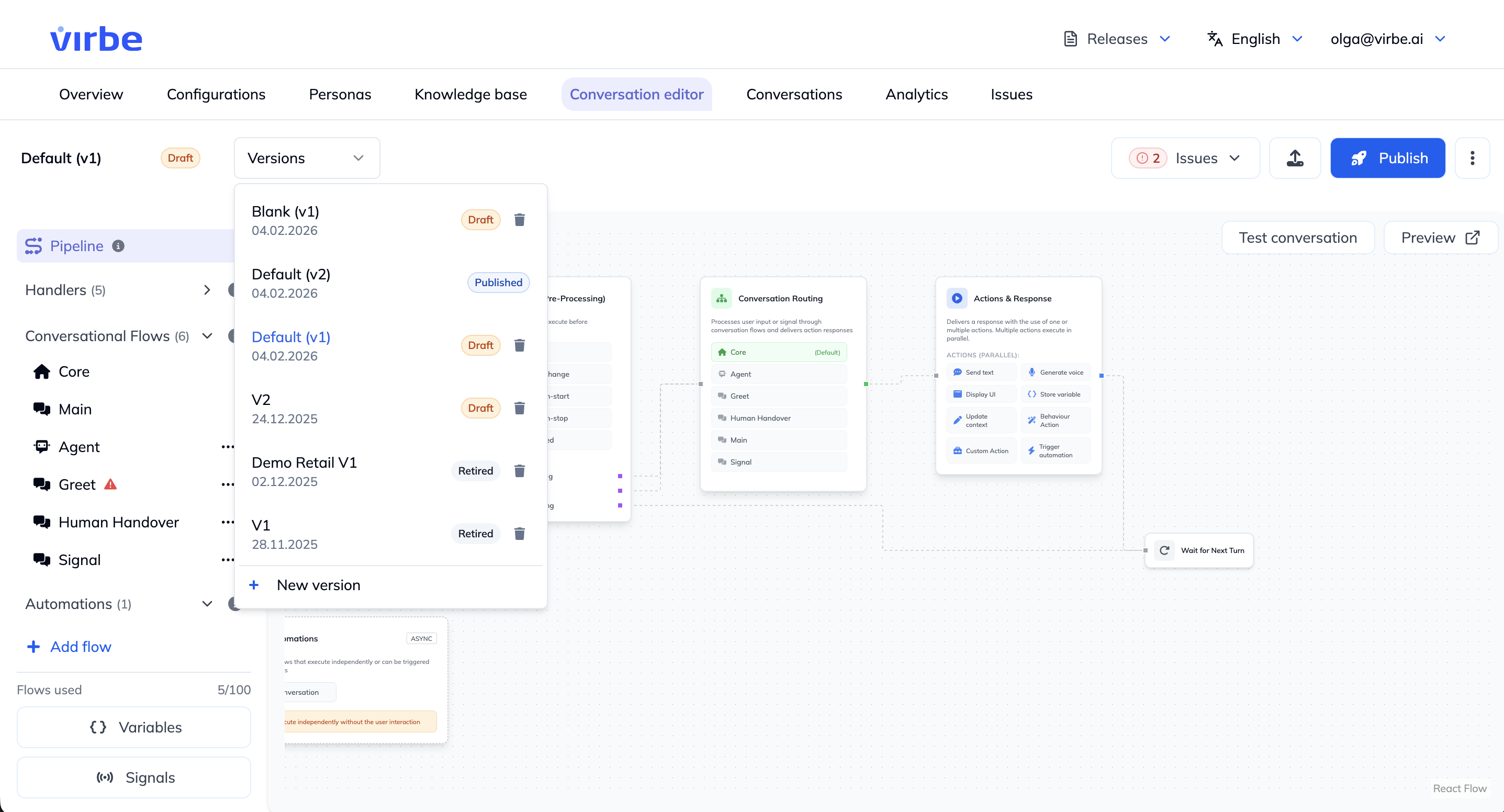Click the virbe logo
The height and width of the screenshot is (812, 1504).
point(96,39)
